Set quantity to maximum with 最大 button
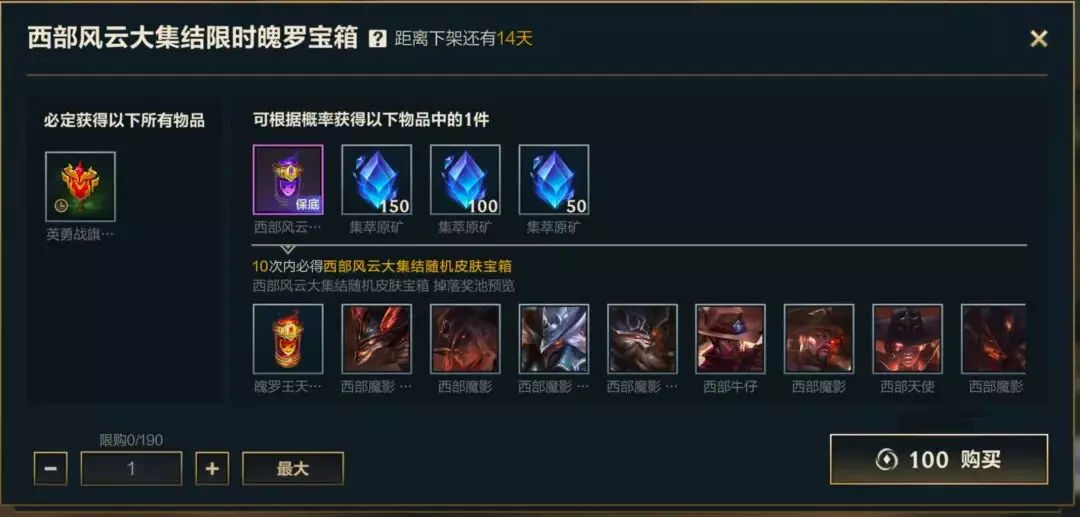This screenshot has height=517, width=1080. [293, 469]
